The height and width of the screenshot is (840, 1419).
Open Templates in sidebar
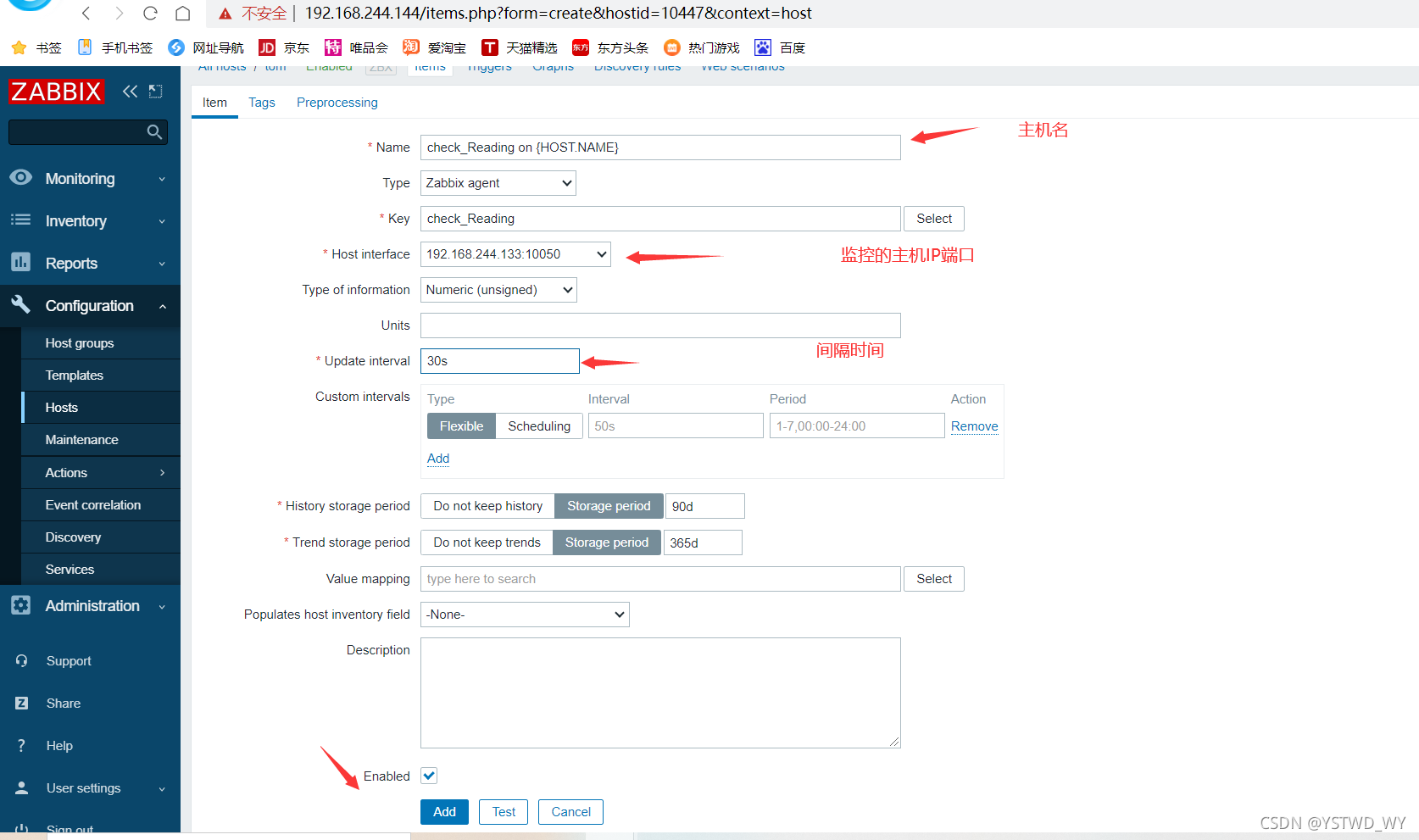(x=75, y=375)
